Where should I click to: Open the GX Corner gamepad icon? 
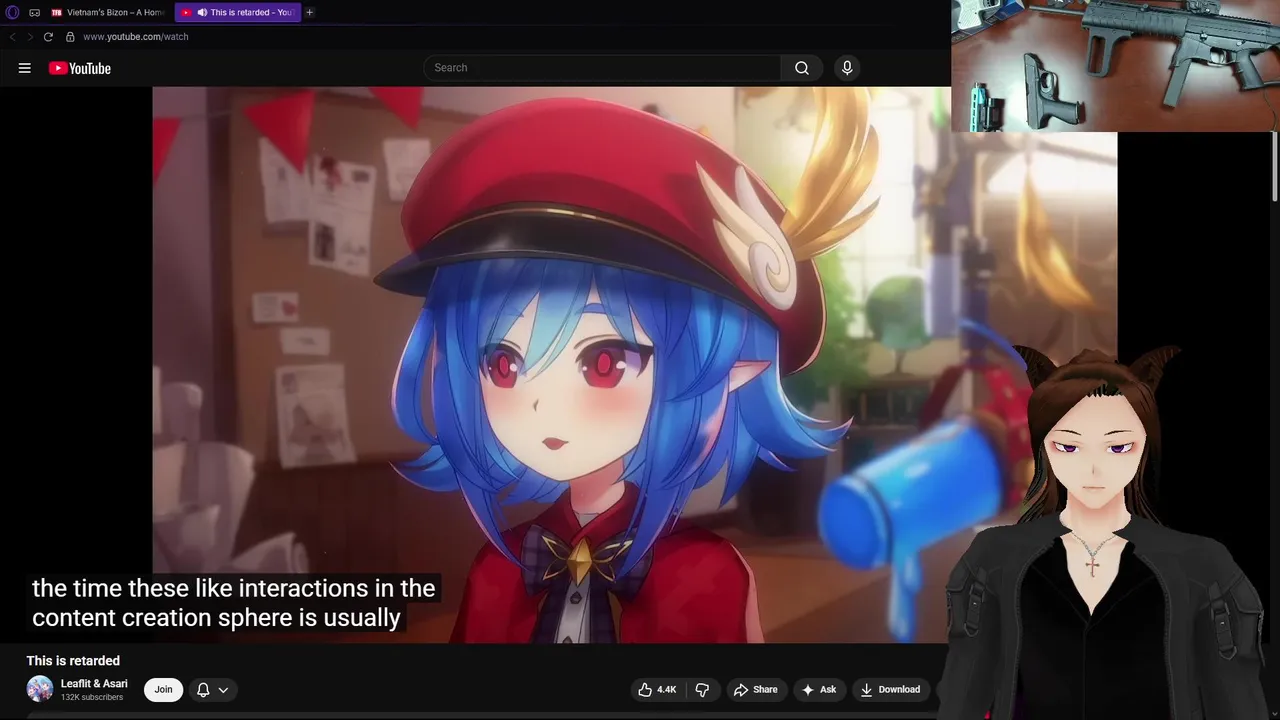pyautogui.click(x=34, y=12)
